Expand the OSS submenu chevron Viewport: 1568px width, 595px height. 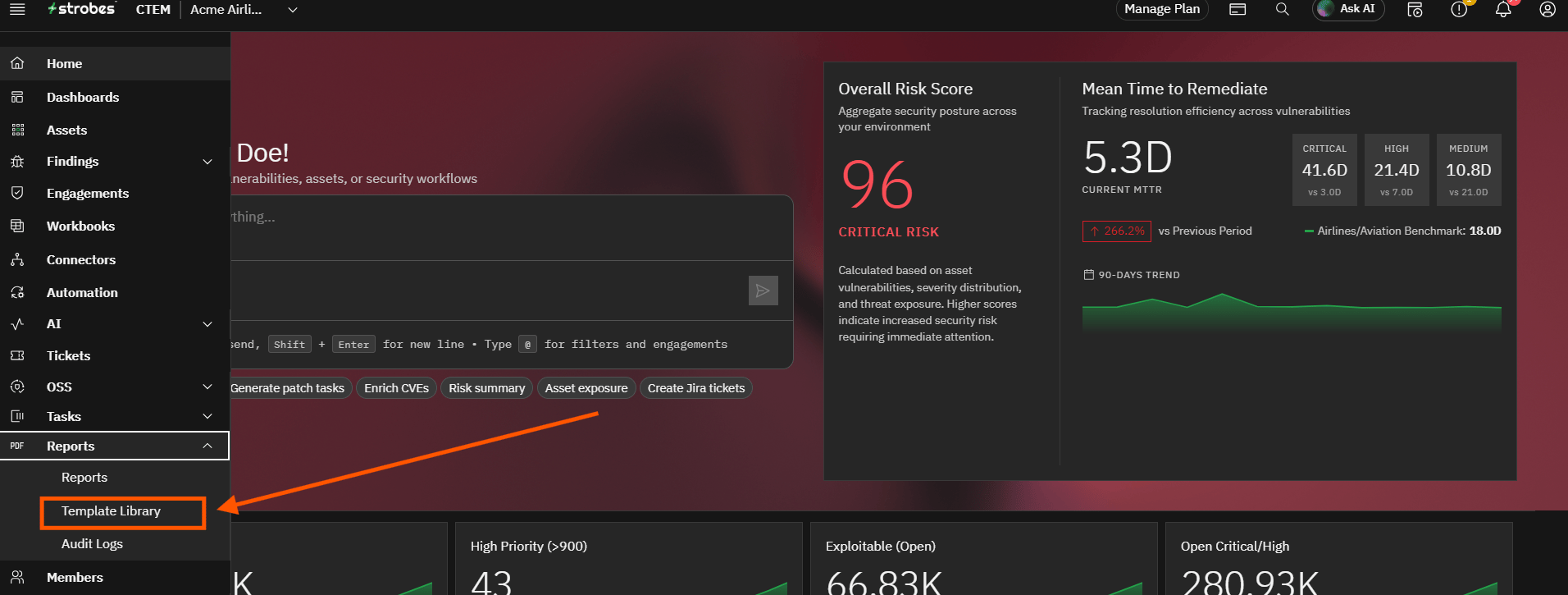click(x=207, y=387)
